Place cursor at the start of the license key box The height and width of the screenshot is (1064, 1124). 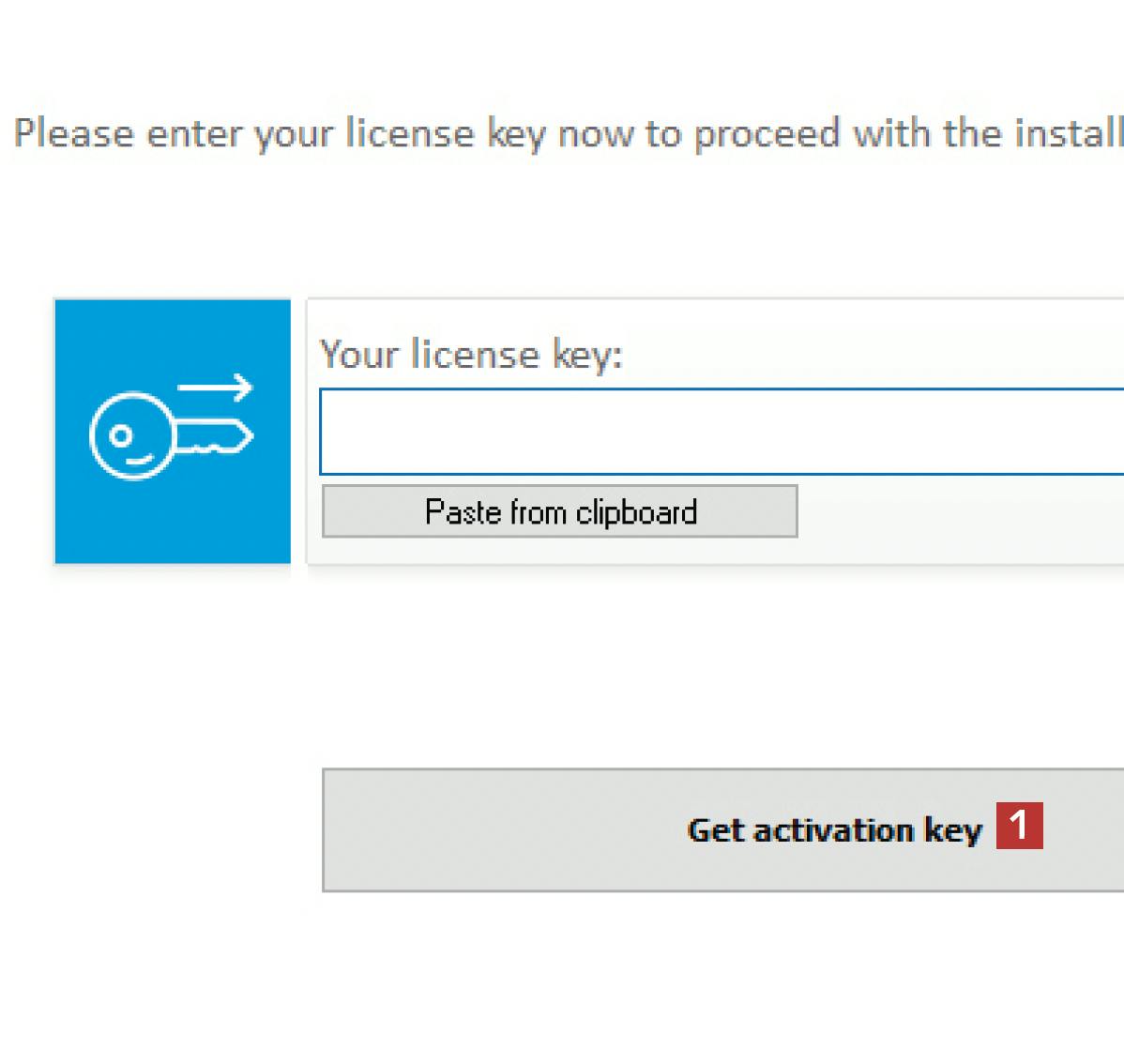(330, 432)
